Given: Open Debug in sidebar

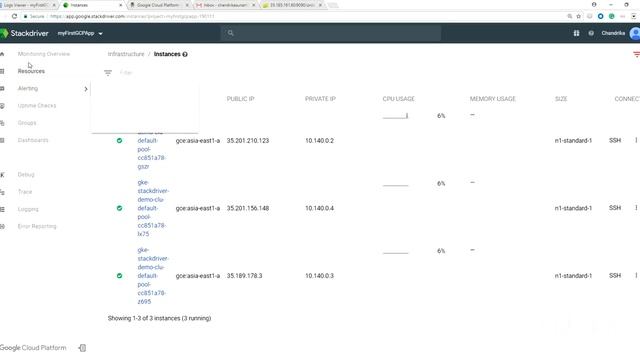Looking at the screenshot, I should tap(26, 174).
